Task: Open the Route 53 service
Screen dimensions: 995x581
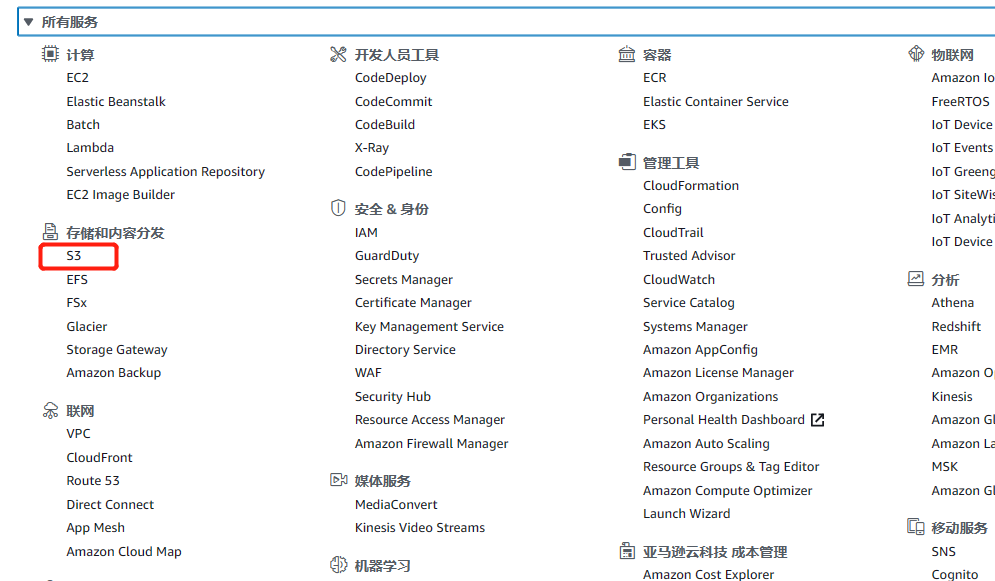Action: coord(92,481)
